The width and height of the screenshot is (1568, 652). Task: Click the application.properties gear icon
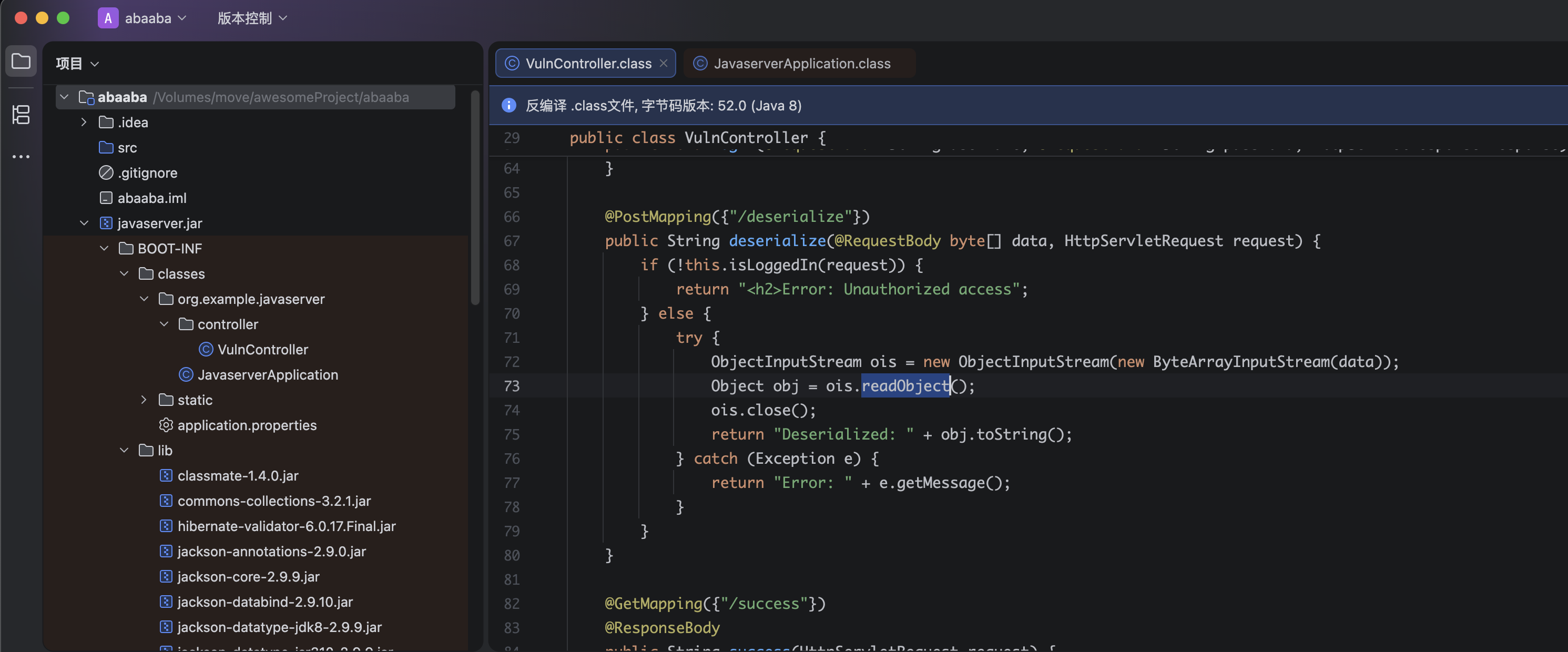click(166, 425)
